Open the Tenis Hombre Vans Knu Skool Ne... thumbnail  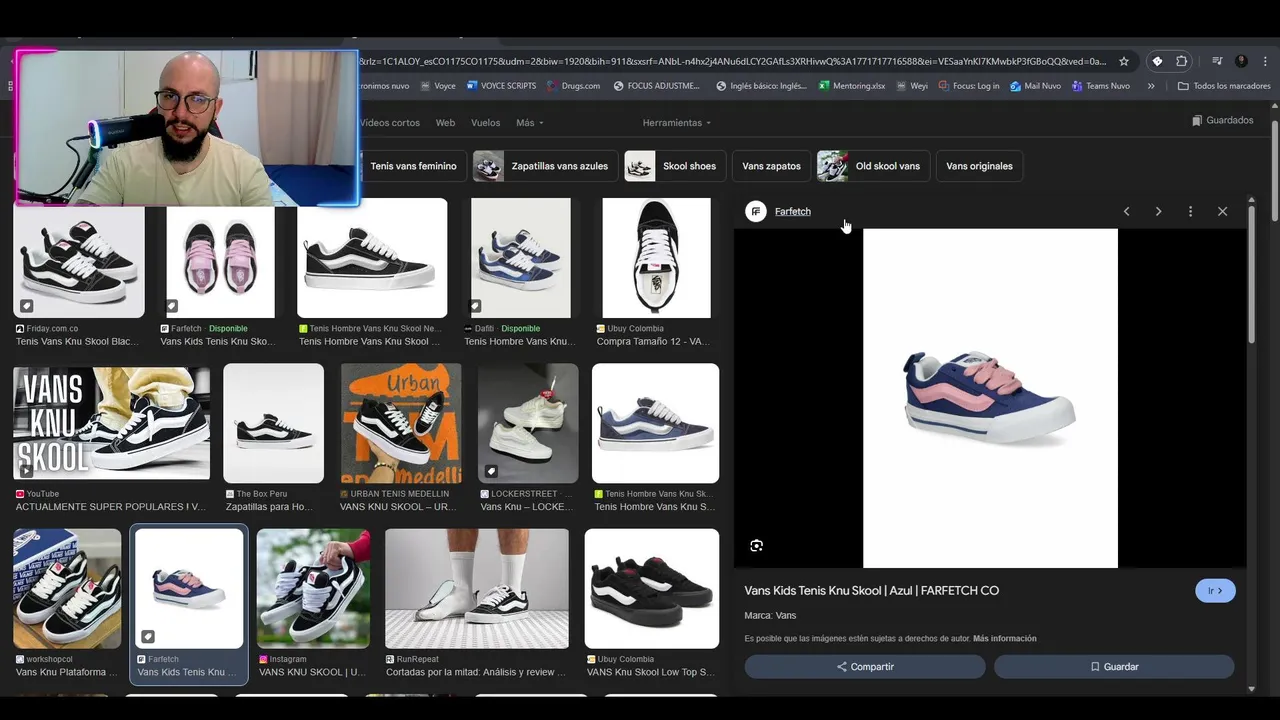[x=372, y=258]
